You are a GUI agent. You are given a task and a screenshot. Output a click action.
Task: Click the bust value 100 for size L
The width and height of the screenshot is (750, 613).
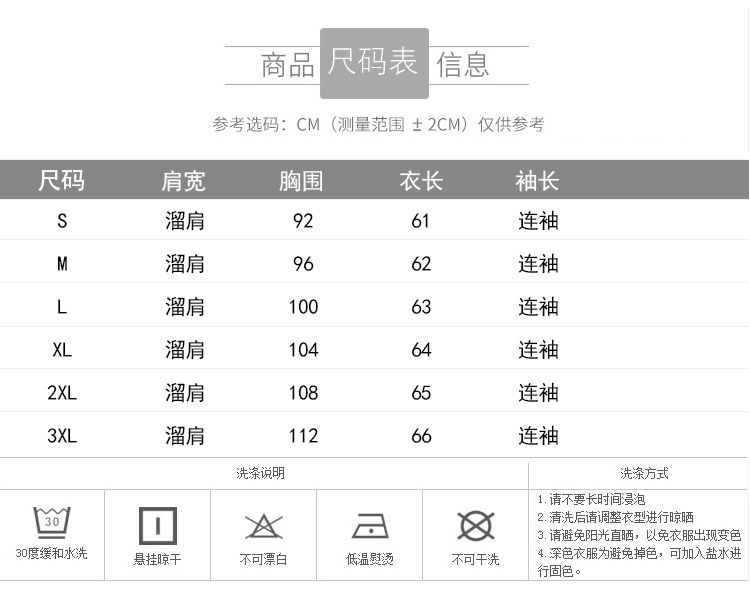click(303, 307)
